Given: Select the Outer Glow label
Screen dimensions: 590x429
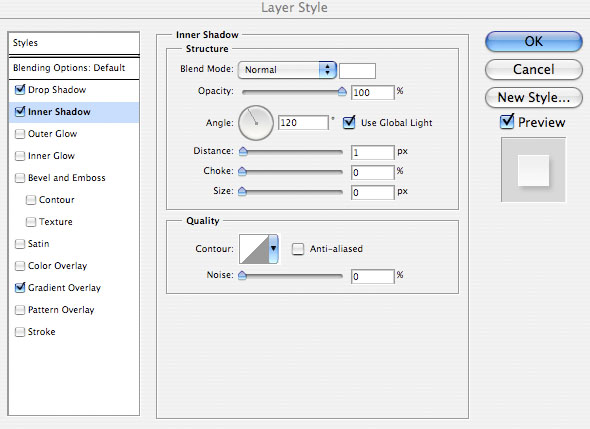Looking at the screenshot, I should (x=52, y=134).
